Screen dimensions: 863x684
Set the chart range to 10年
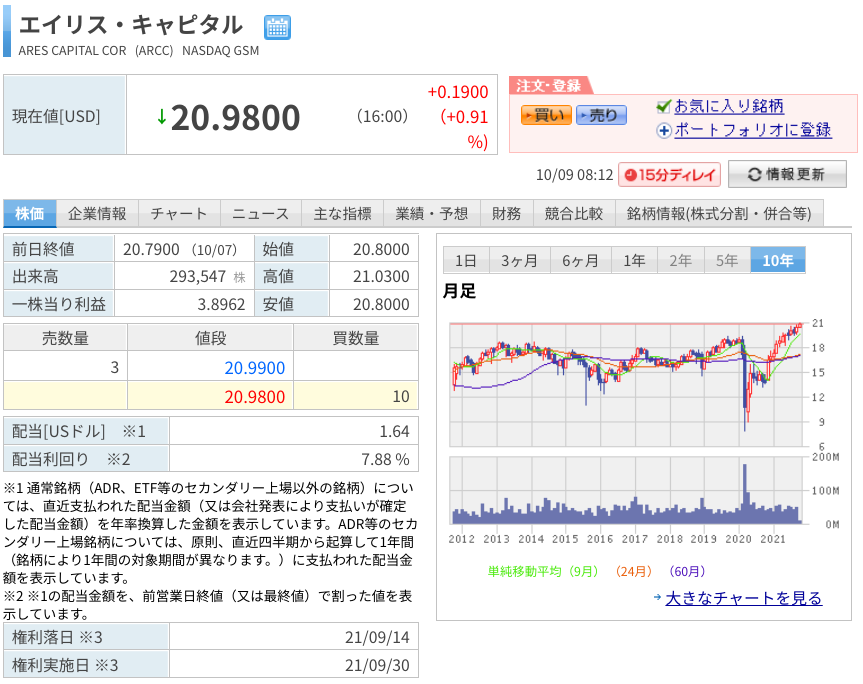[x=778, y=260]
